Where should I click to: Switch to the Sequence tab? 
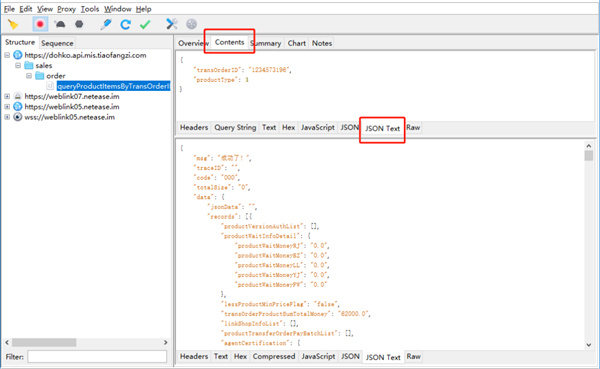coord(57,43)
